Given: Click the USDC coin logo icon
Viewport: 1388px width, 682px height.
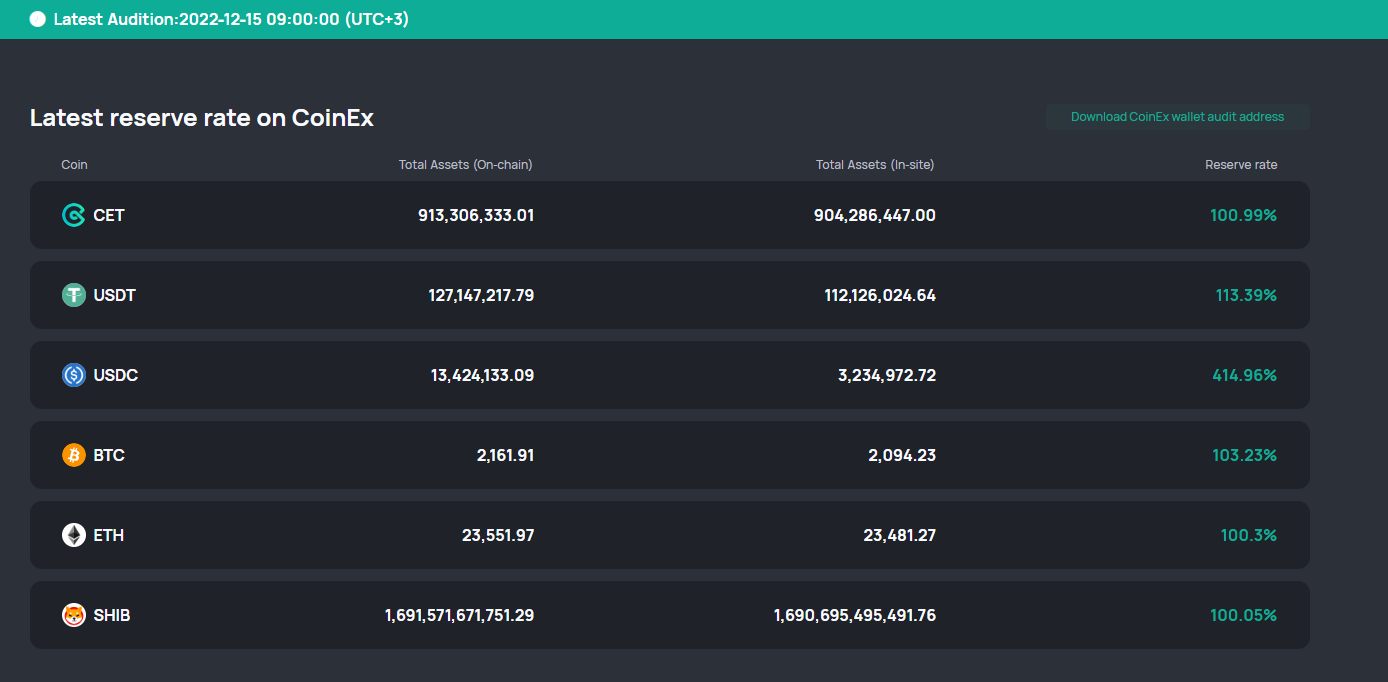Looking at the screenshot, I should point(74,375).
